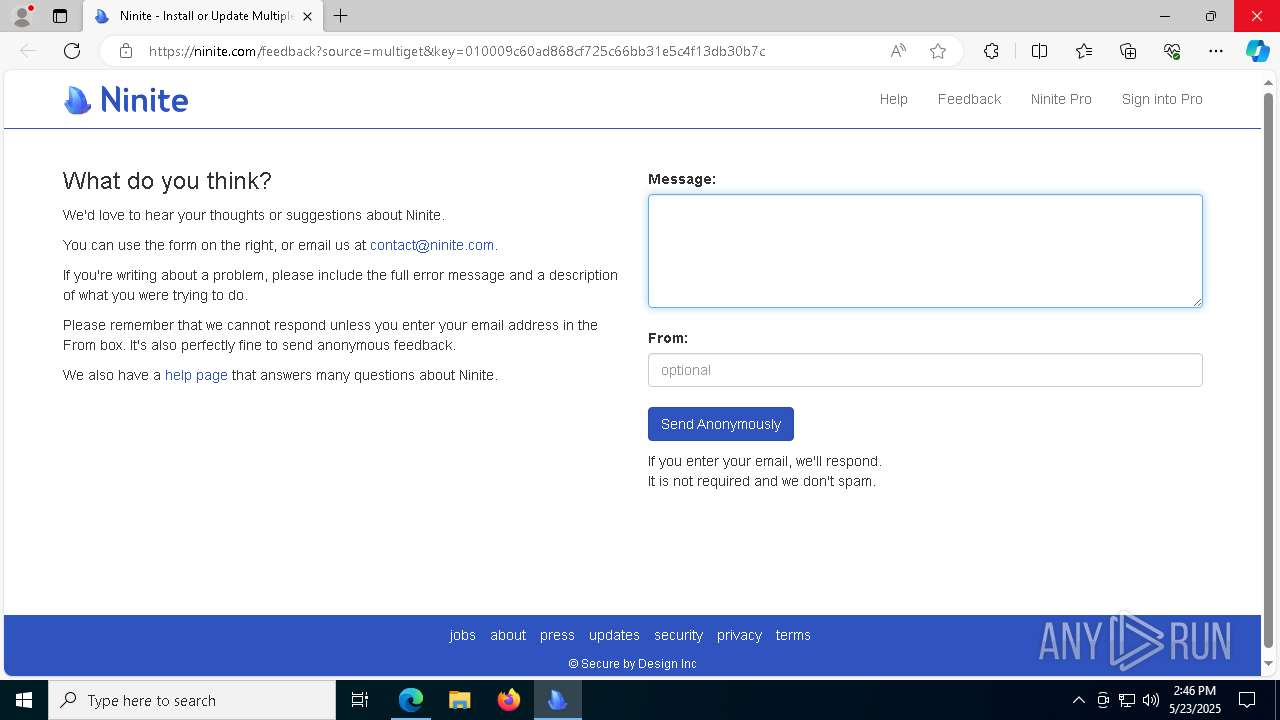The width and height of the screenshot is (1280, 720).
Task: Open Task View on the taskbar
Action: click(x=360, y=700)
